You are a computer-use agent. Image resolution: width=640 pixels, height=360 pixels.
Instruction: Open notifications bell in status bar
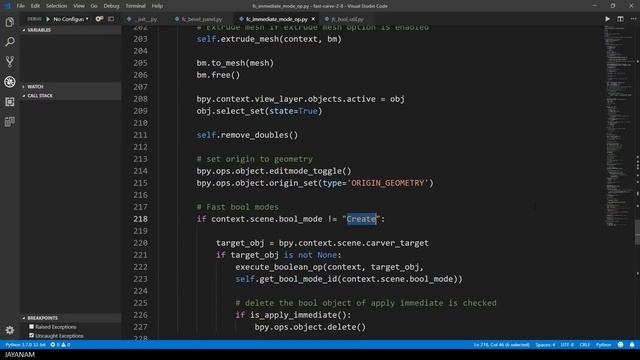pos(632,344)
